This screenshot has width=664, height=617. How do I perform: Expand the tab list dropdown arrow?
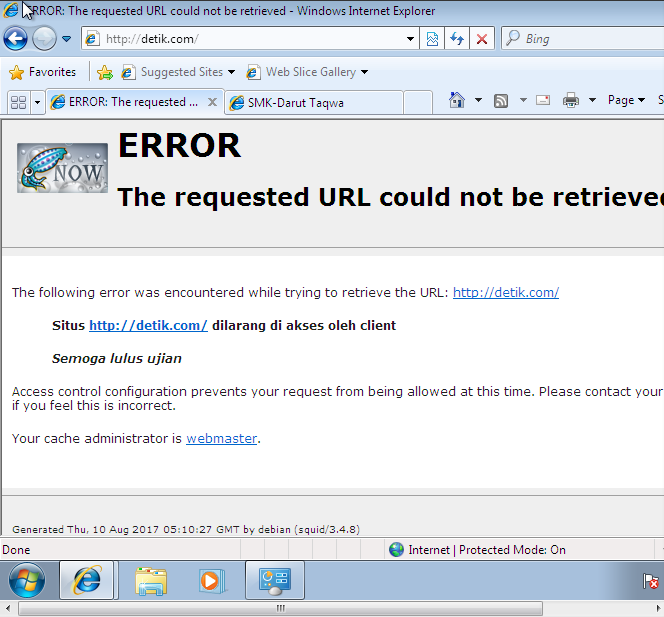pyautogui.click(x=37, y=102)
